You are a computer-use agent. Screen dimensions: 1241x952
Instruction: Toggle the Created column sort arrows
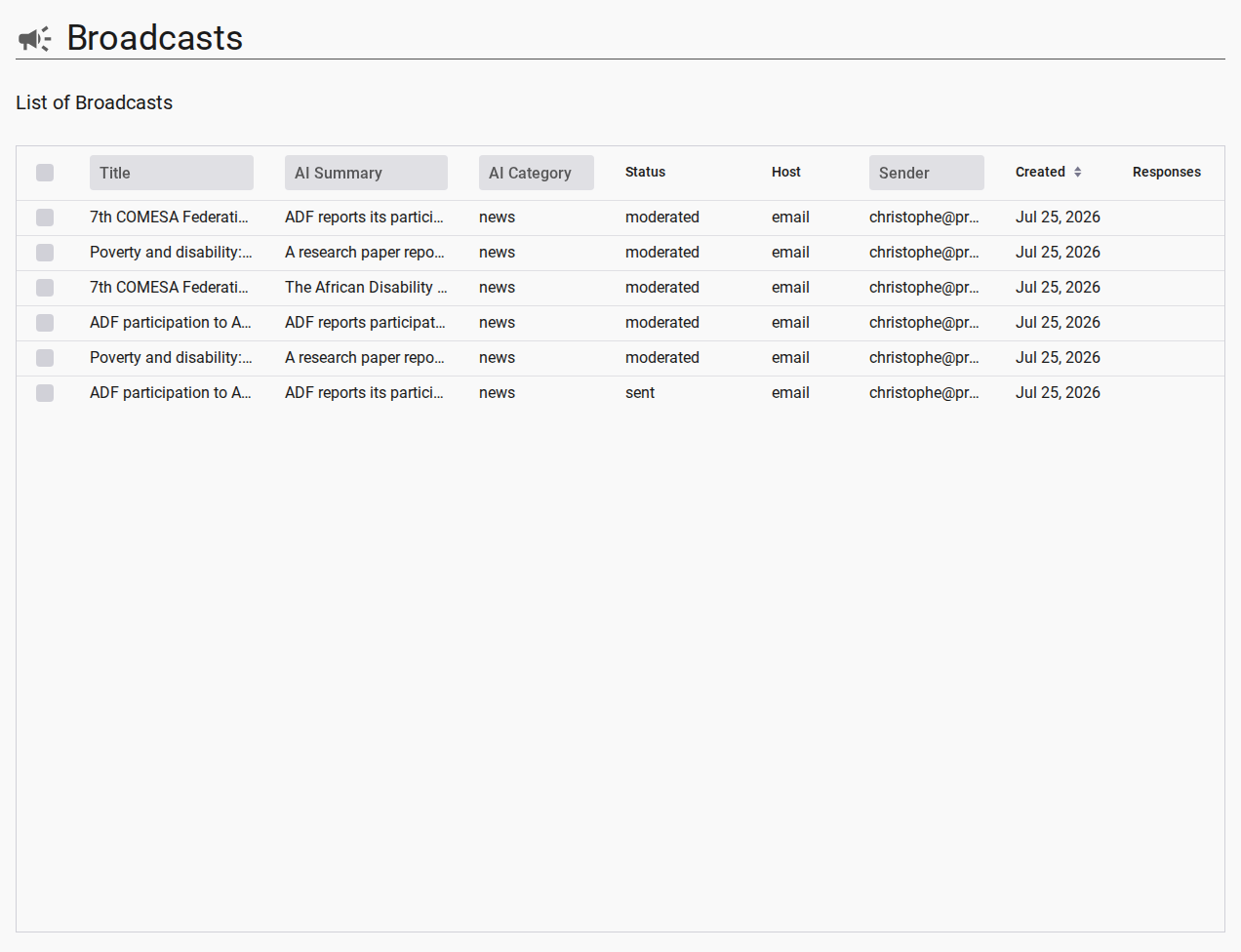[1077, 172]
